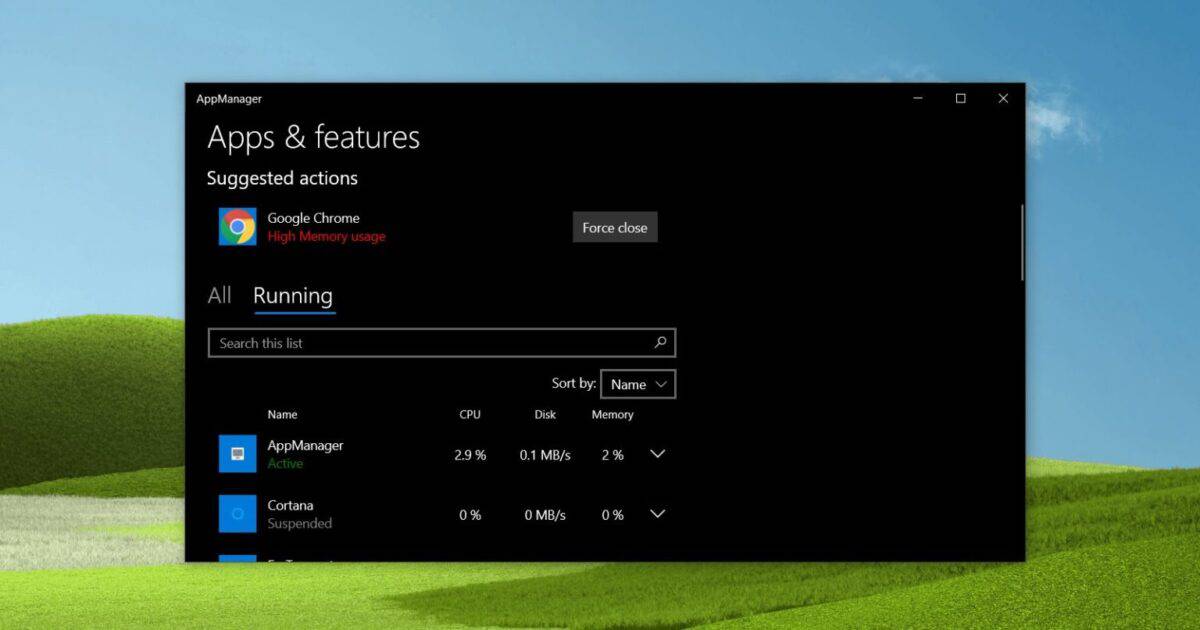Click the Disk column header
The image size is (1200, 630).
click(544, 414)
